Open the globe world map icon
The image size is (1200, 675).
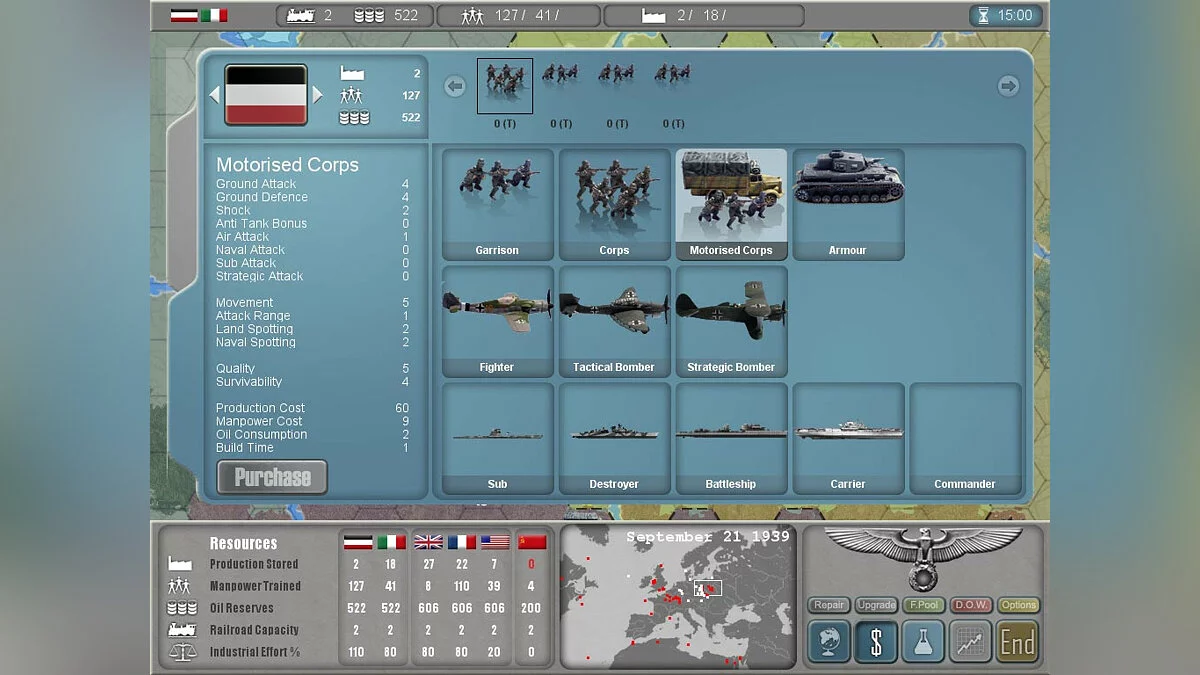(829, 642)
